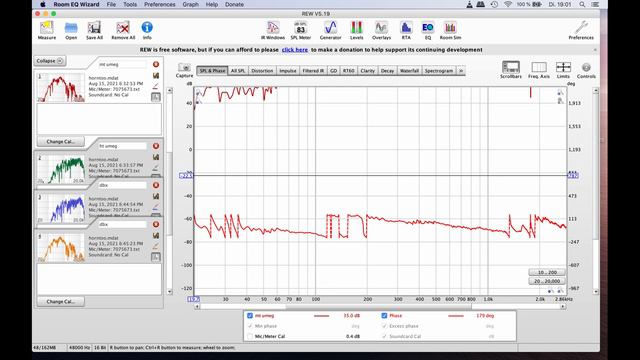640x360 pixels.
Task: Set range with '20 .. 20,000' button
Action: 547,281
